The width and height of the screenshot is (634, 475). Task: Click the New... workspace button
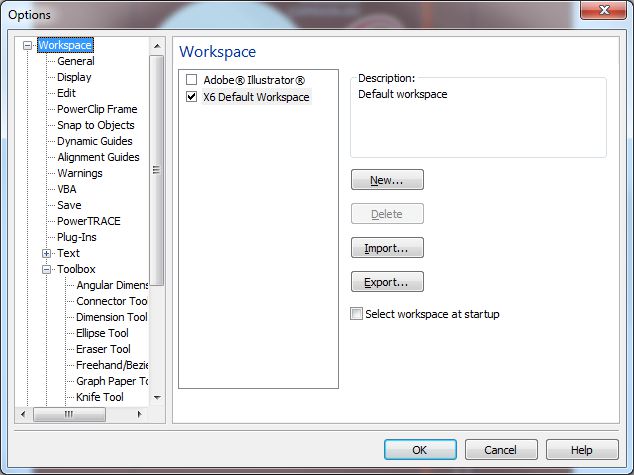click(387, 179)
